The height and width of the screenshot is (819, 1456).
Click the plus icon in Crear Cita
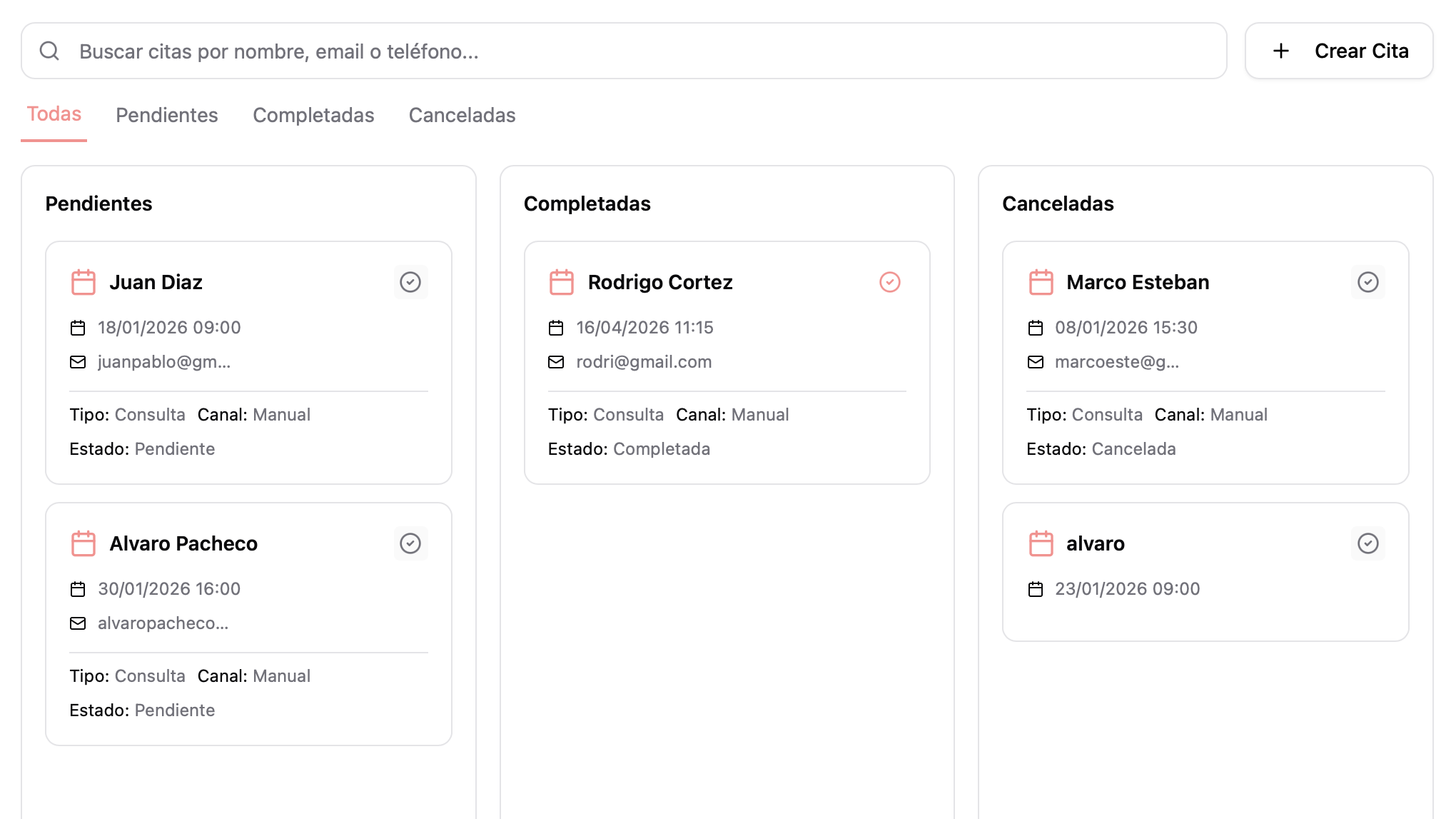pos(1281,51)
